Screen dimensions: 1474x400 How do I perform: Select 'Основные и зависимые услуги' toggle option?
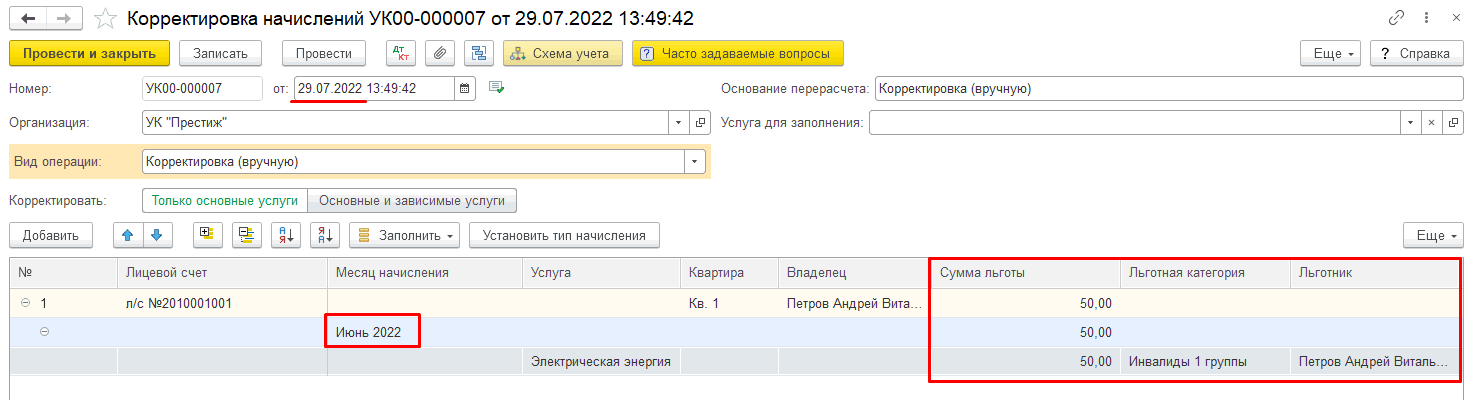(412, 200)
